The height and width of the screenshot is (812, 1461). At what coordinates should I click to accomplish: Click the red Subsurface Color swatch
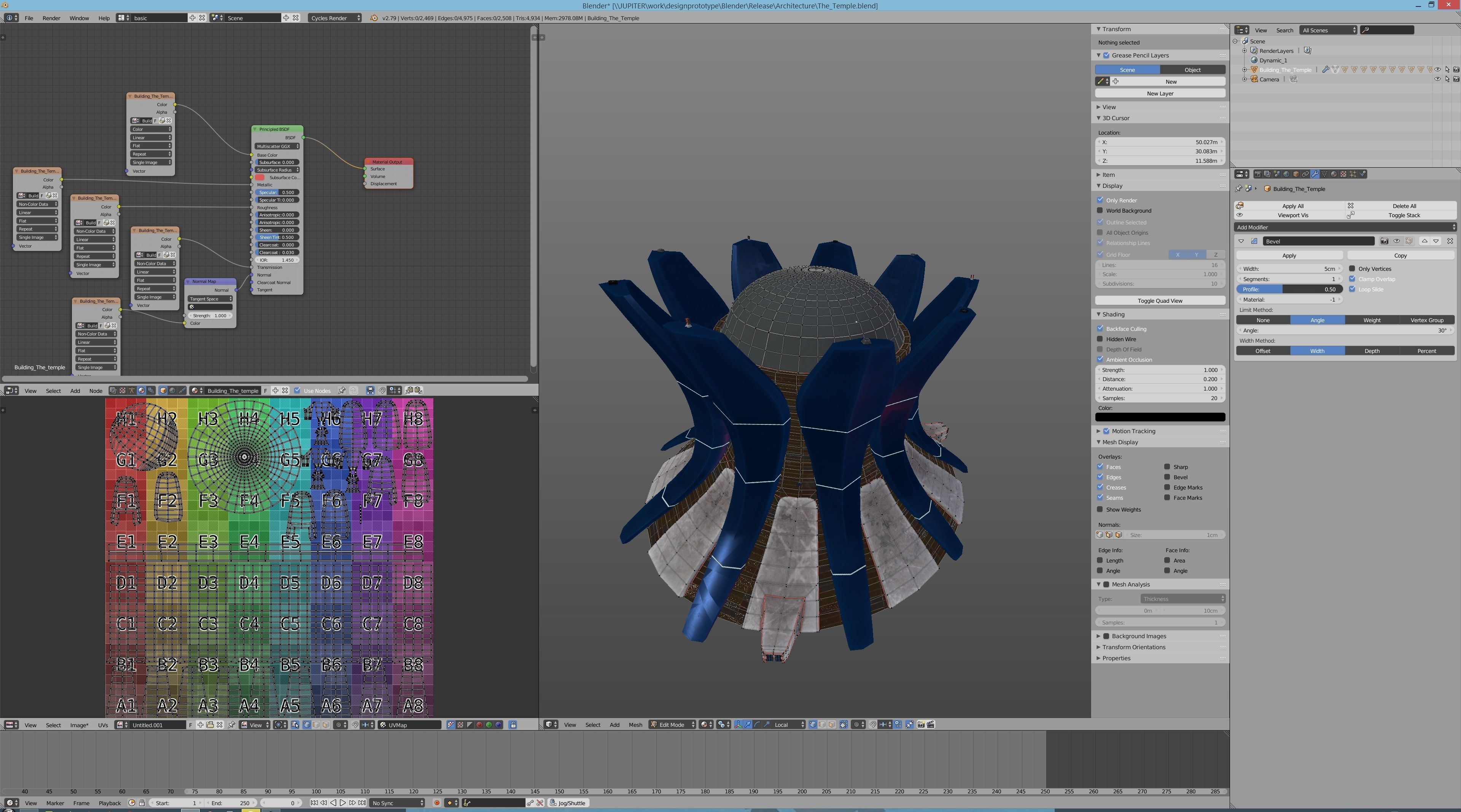pos(260,178)
